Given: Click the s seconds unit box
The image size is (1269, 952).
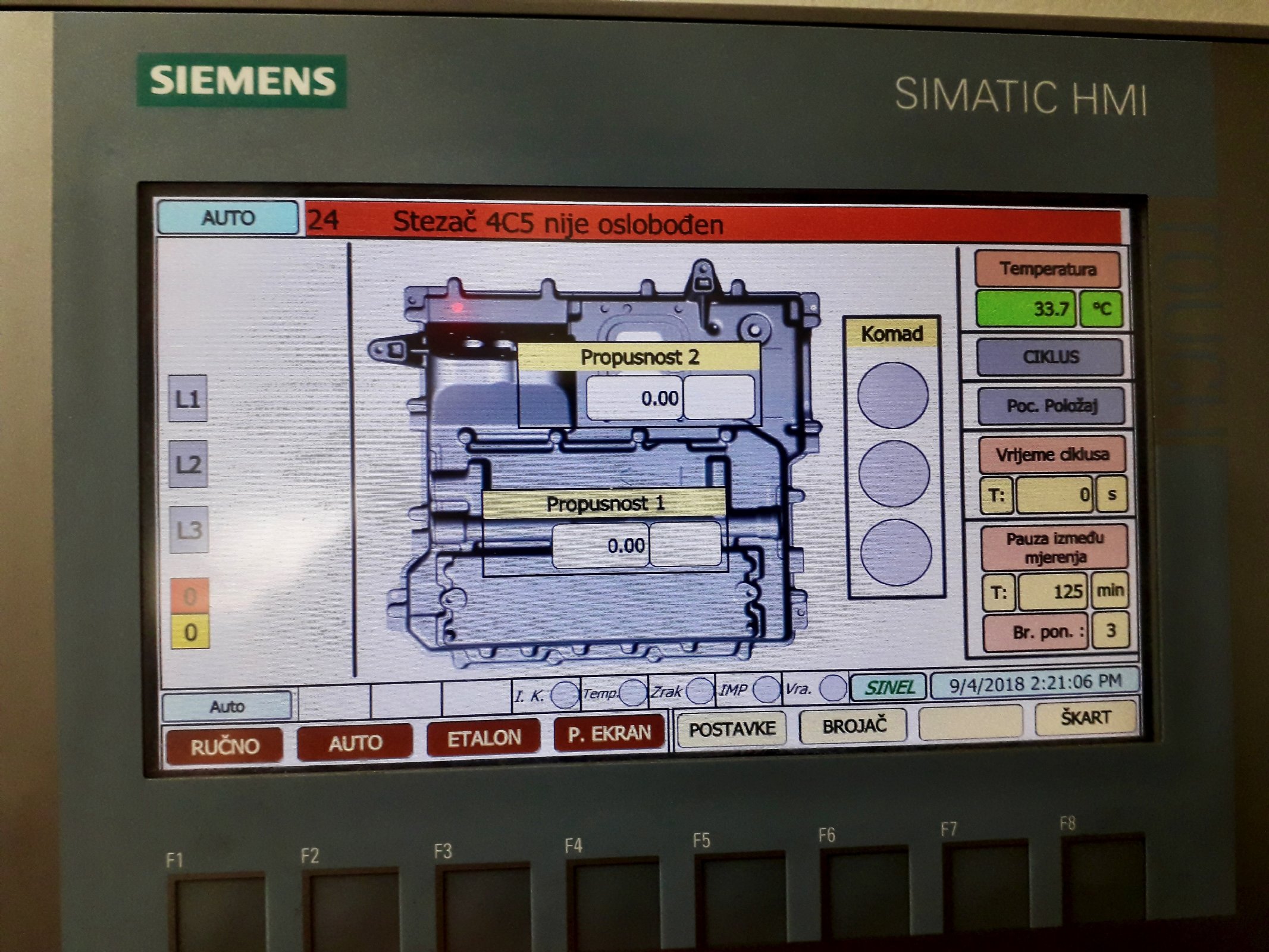Looking at the screenshot, I should [x=1111, y=493].
